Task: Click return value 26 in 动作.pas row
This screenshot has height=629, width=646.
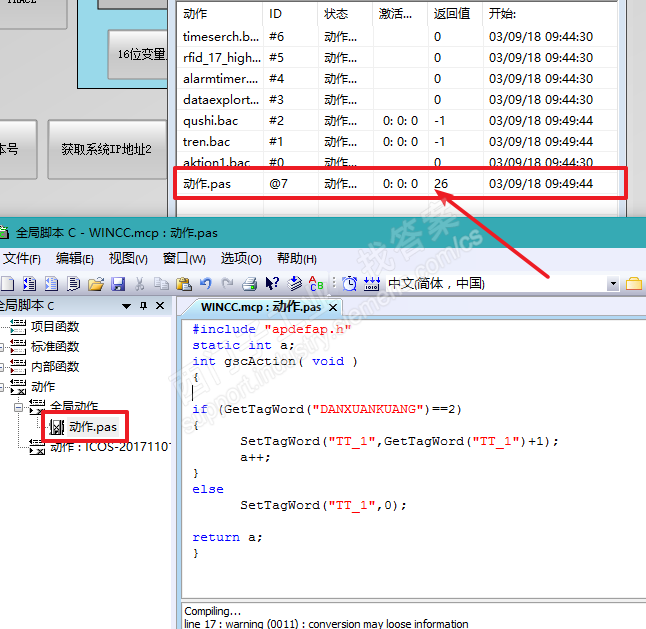Action: [441, 184]
